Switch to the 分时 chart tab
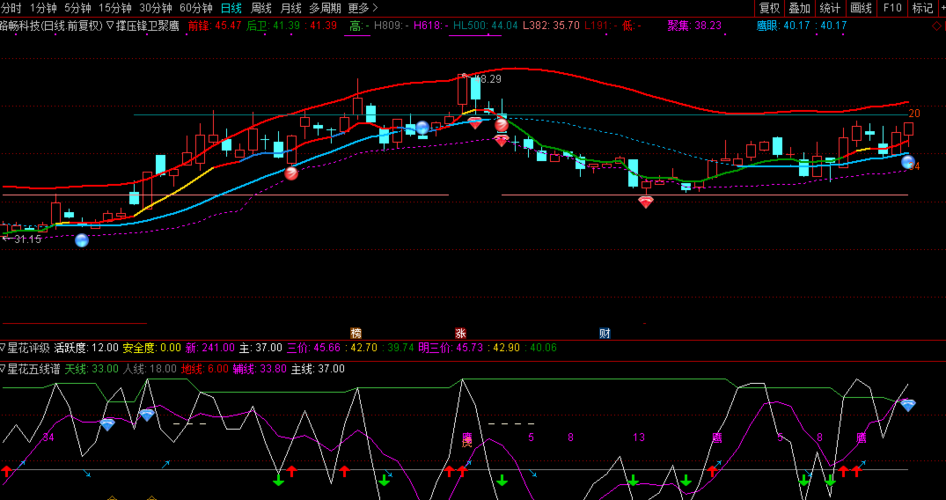946x500 pixels. 11,8
